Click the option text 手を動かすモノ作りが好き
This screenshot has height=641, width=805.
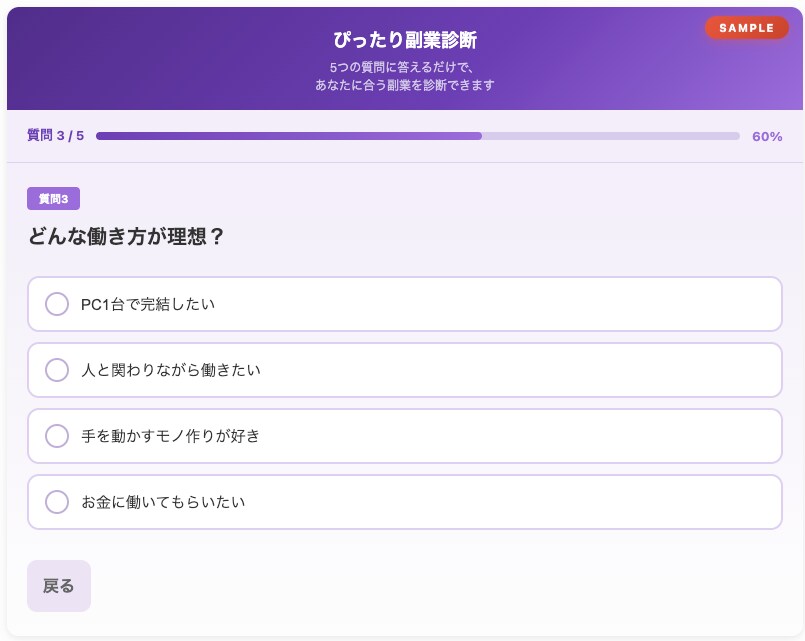pos(170,436)
